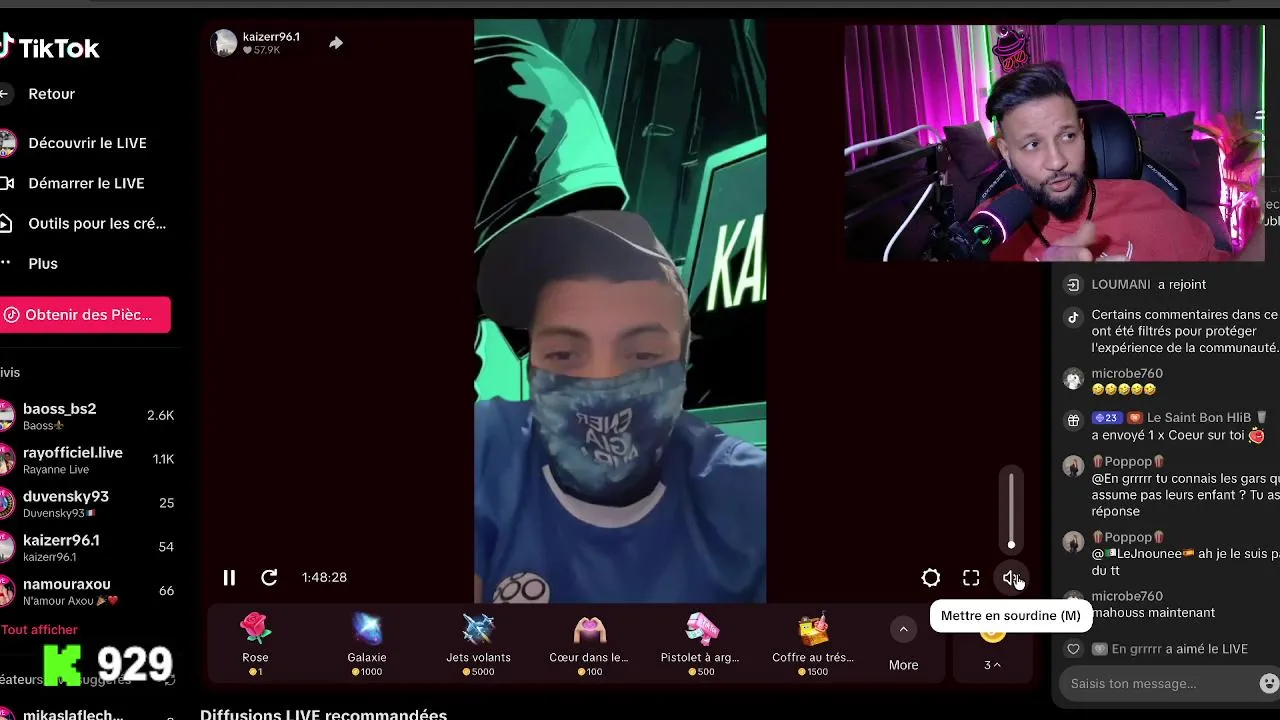
Task: Click Poppop avatar on first comment
Action: (x=1073, y=467)
